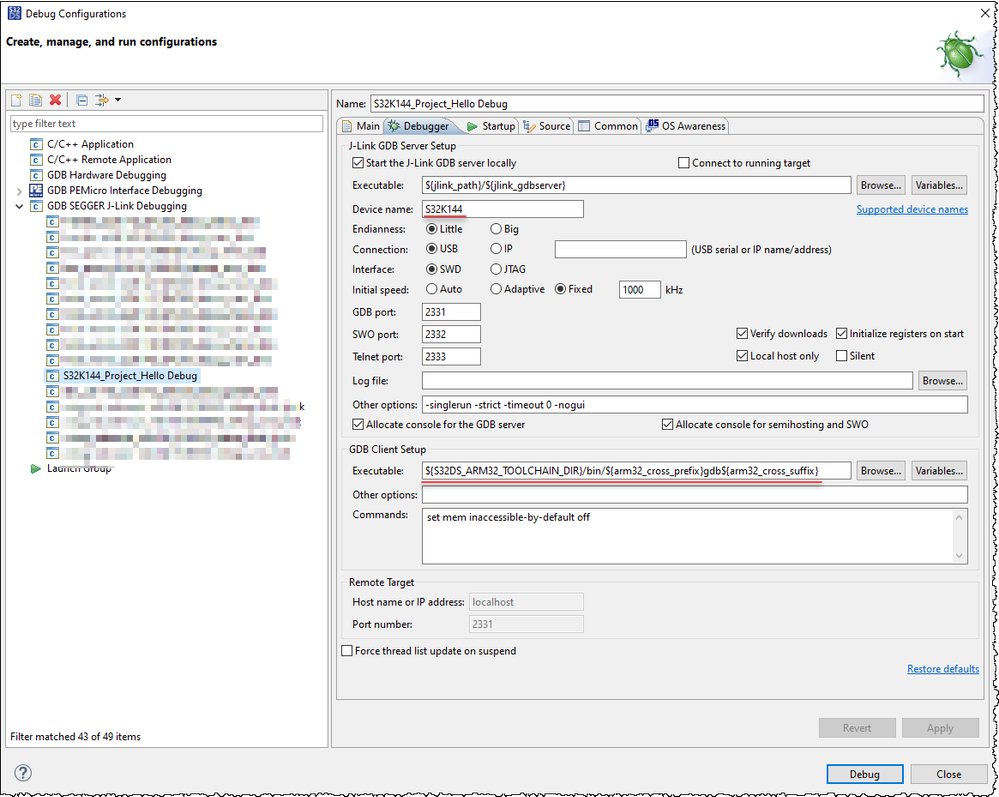Click the Telnet port field
The image size is (999, 797).
click(x=451, y=357)
